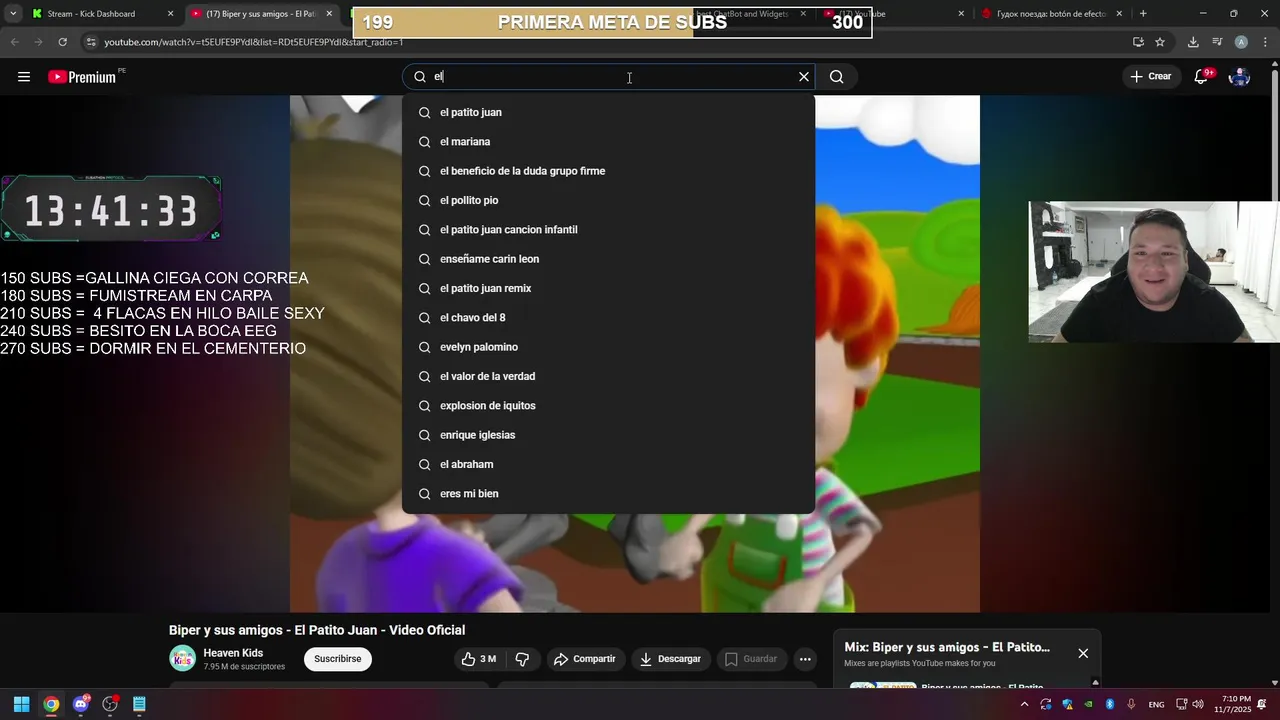Viewport: 1280px width, 720px height.
Task: Show hidden system tray icons
Action: tap(1024, 704)
